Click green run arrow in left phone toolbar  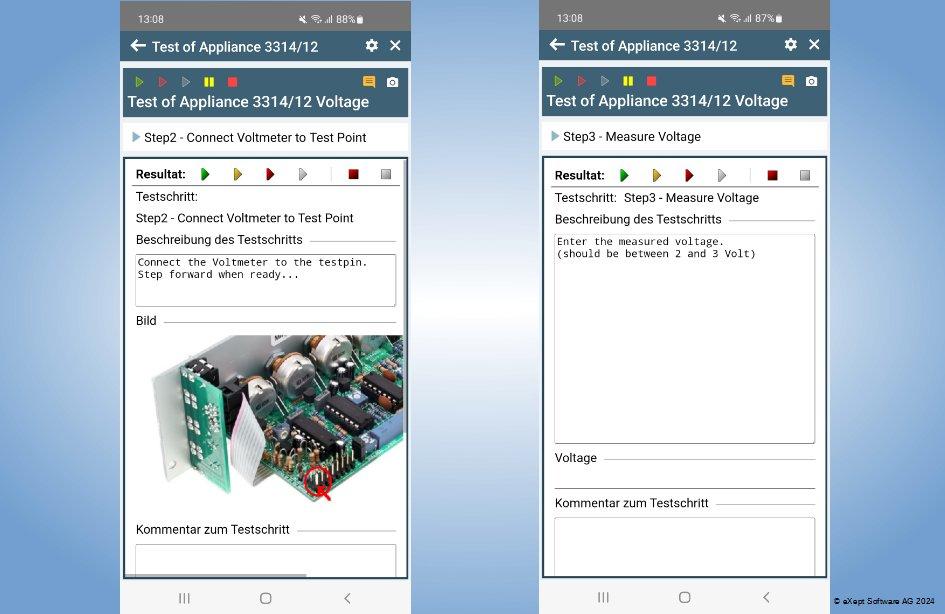tap(139, 81)
